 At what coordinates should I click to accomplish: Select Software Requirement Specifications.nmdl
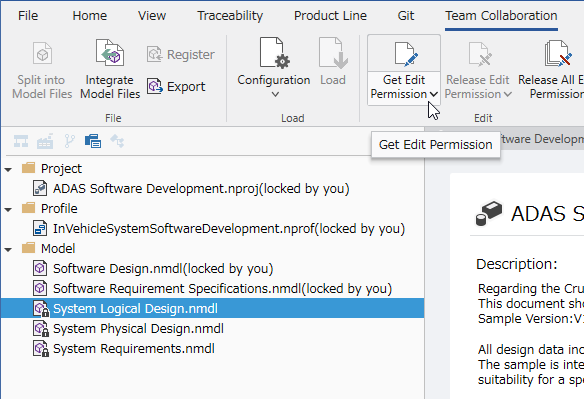click(222, 288)
